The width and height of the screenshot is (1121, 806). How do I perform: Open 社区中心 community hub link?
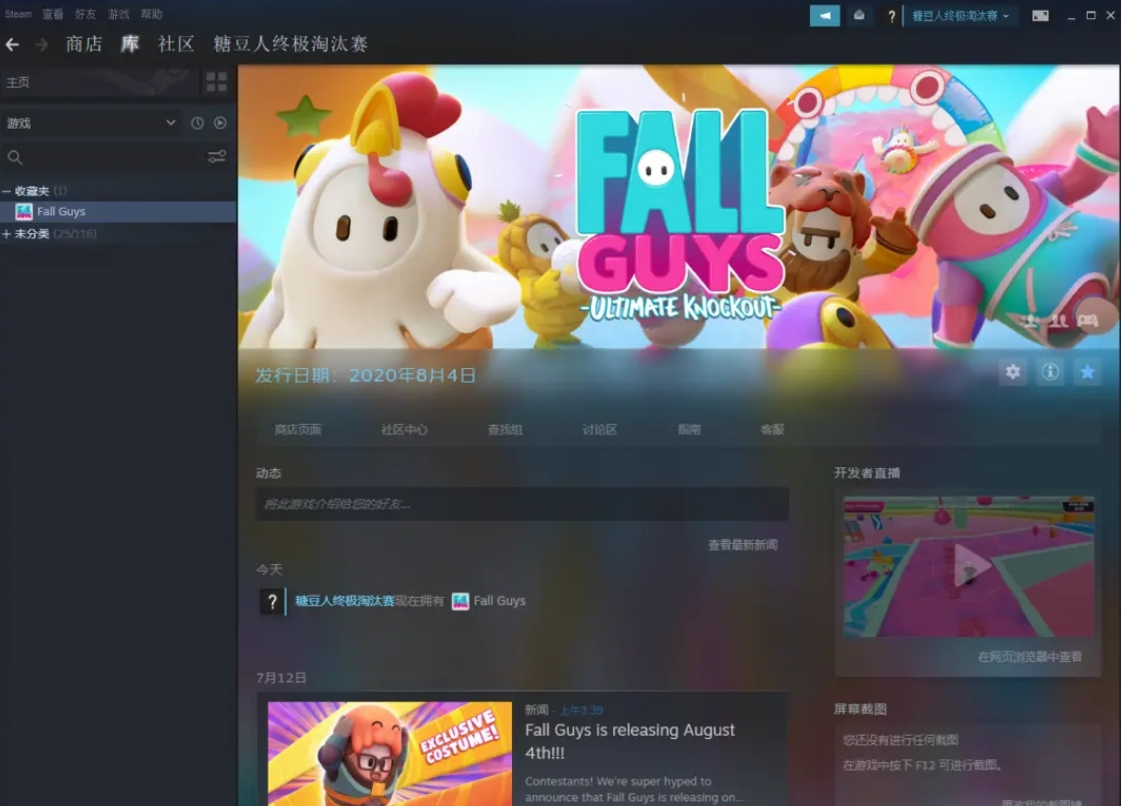(404, 430)
